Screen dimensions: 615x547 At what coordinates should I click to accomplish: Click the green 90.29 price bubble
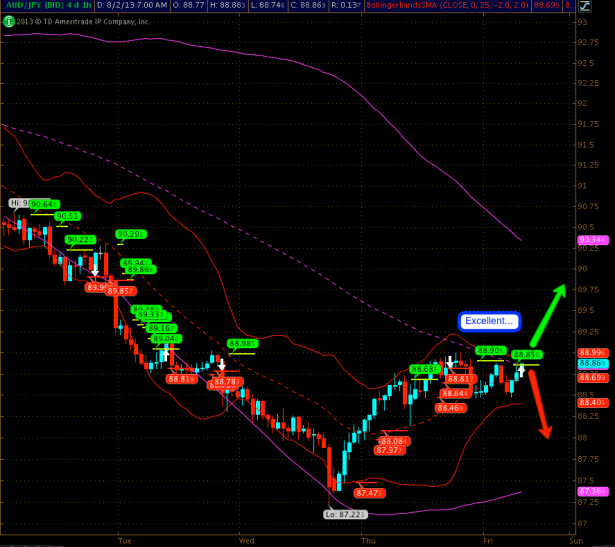coord(132,235)
